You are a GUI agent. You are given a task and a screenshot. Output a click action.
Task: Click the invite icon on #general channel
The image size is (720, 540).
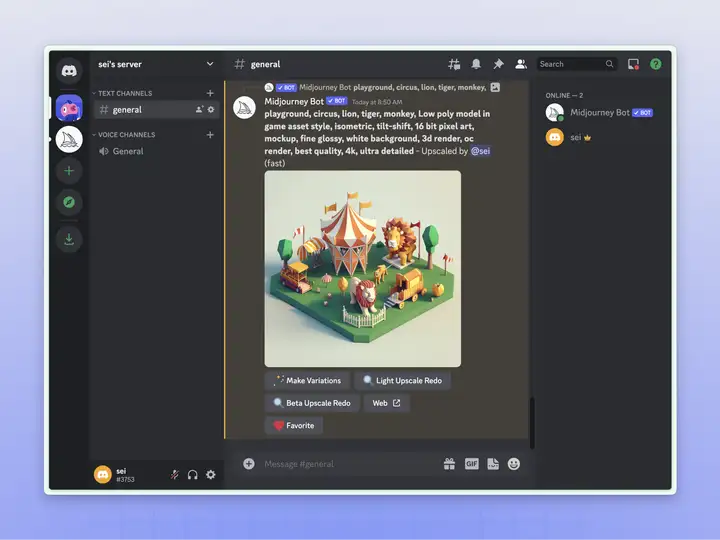pyautogui.click(x=199, y=109)
